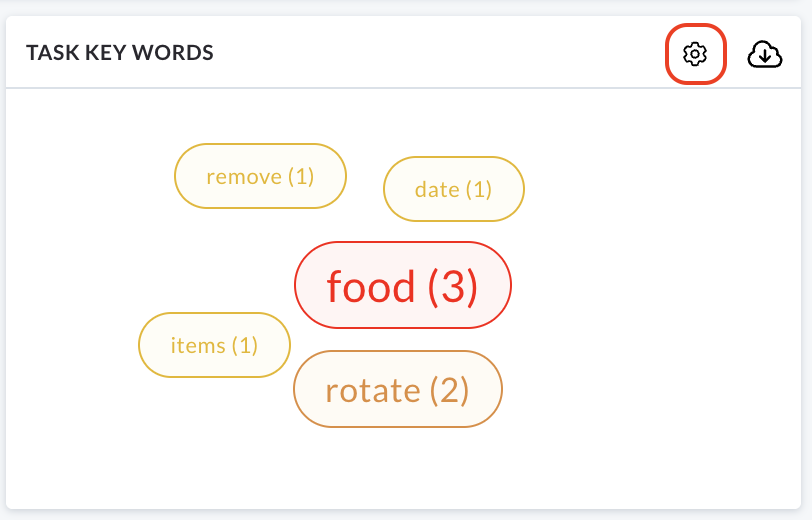This screenshot has height=520, width=812.
Task: Open the Task Key Words settings gear
Action: 695,54
